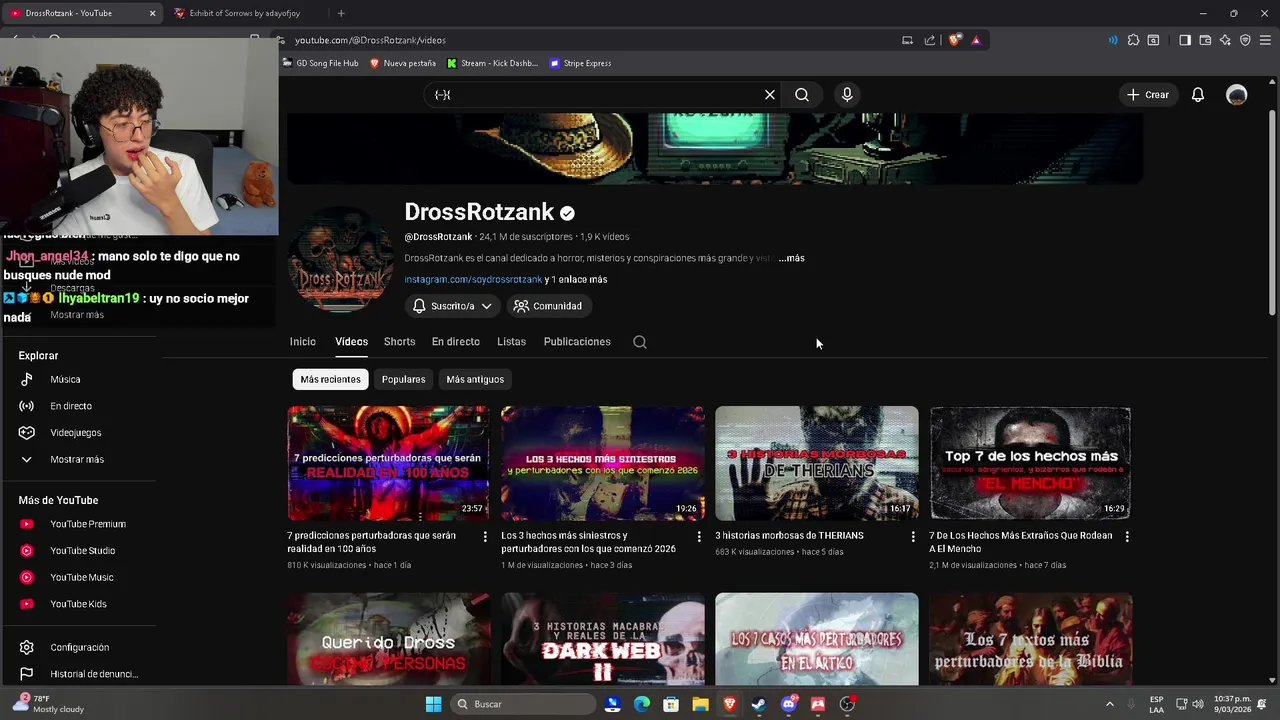Viewport: 1280px width, 720px height.
Task: Click the Crear button
Action: click(x=1147, y=95)
